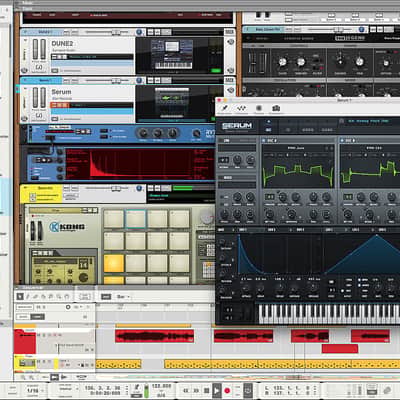Click the transport Rewind button
The image size is (400, 400).
[x=186, y=390]
